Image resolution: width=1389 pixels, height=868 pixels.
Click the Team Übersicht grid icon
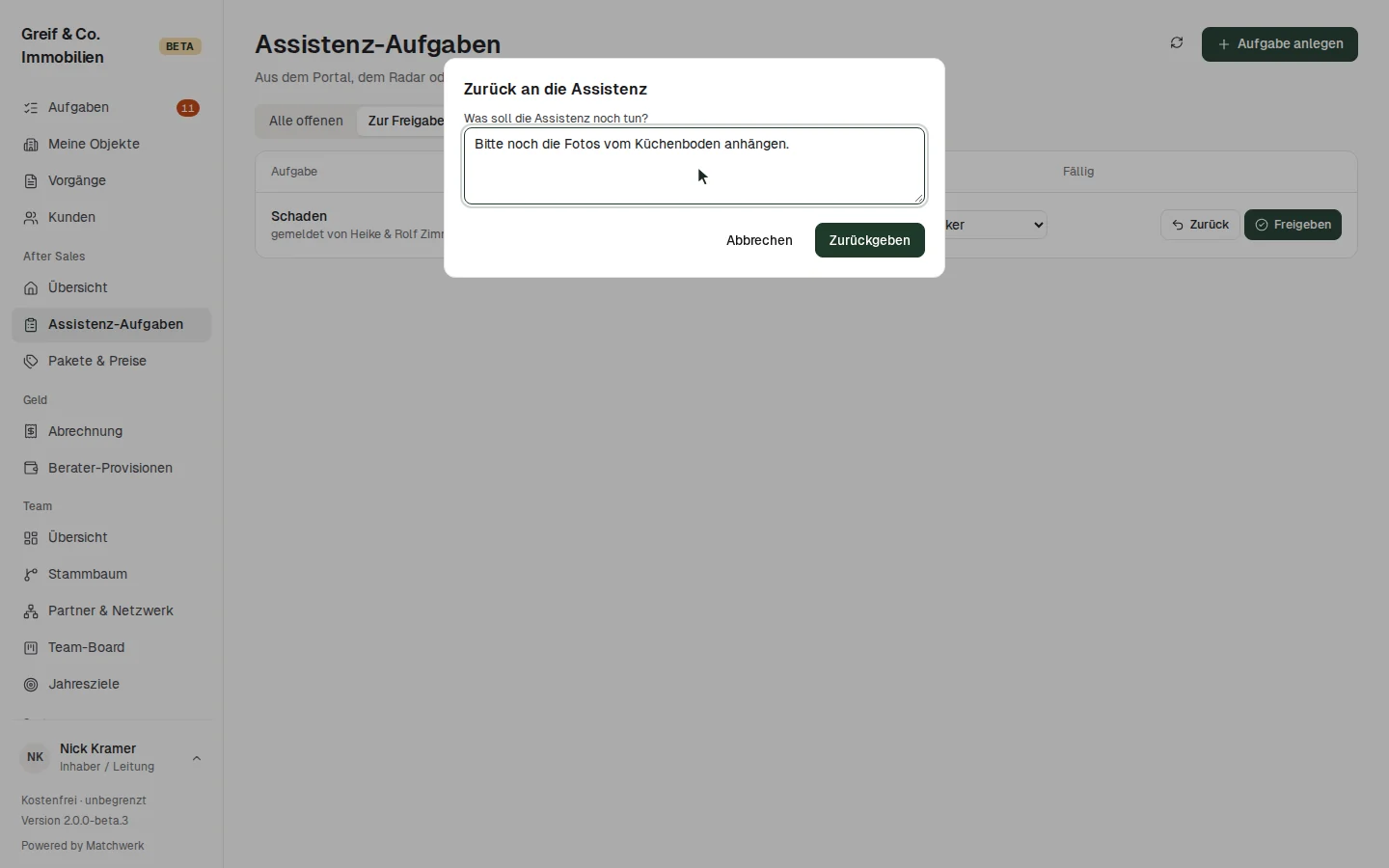[x=31, y=538]
